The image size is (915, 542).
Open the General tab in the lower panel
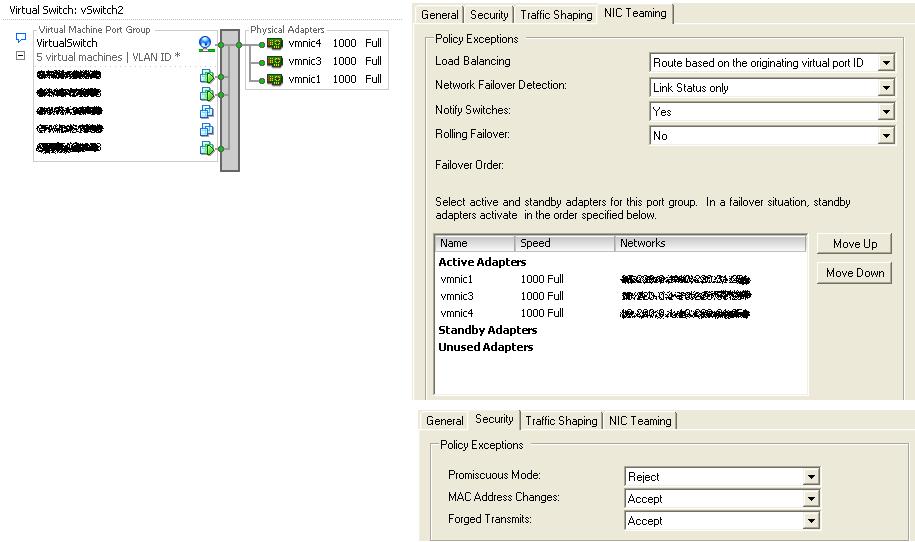(444, 421)
